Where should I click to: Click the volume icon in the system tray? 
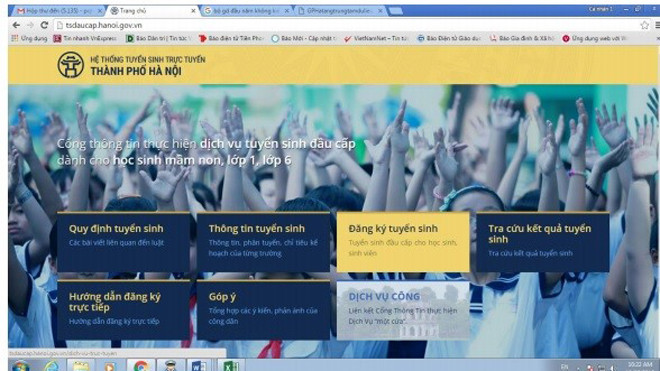click(613, 368)
